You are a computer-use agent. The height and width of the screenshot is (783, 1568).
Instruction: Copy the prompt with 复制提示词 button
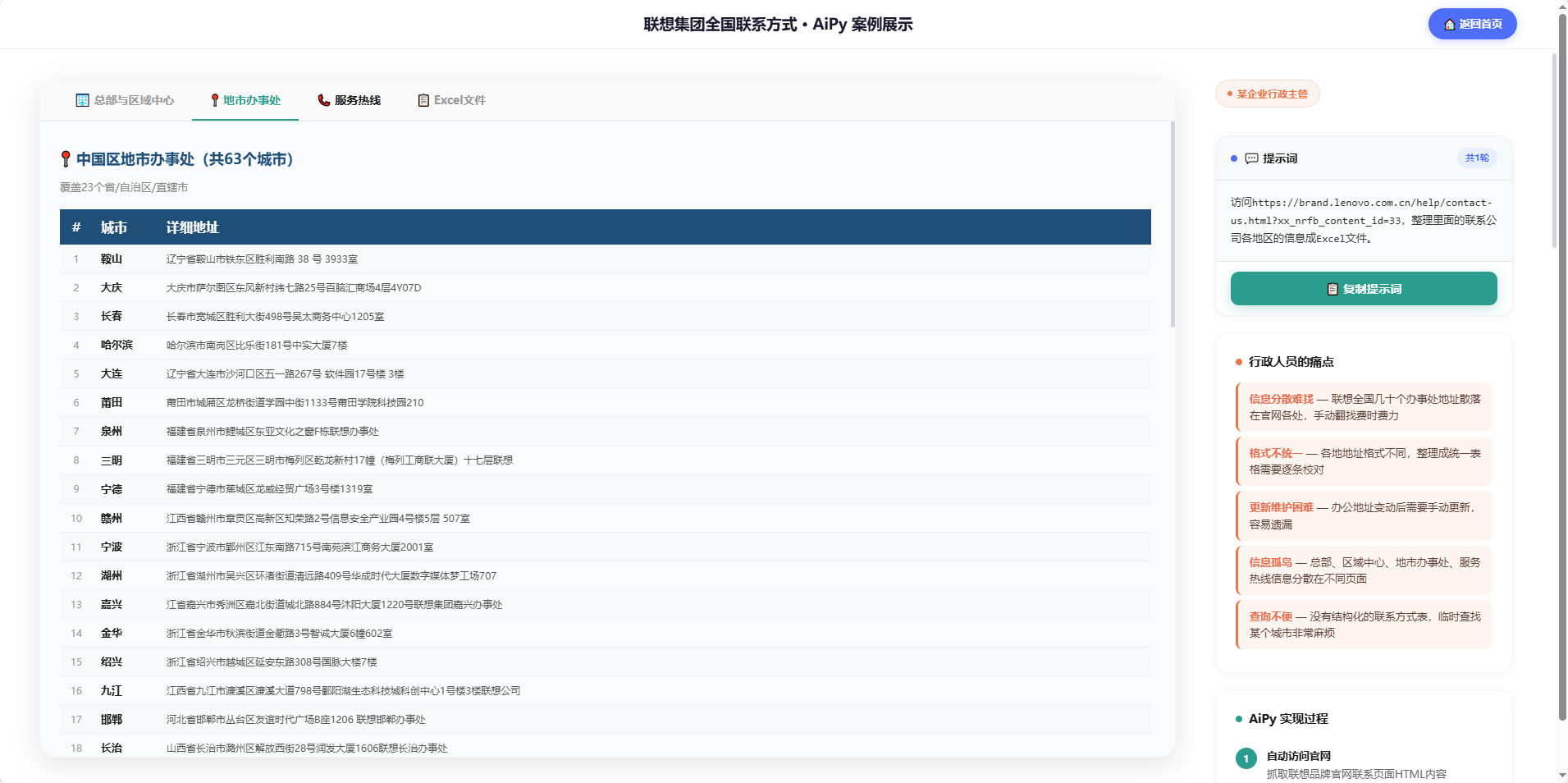[x=1364, y=289]
